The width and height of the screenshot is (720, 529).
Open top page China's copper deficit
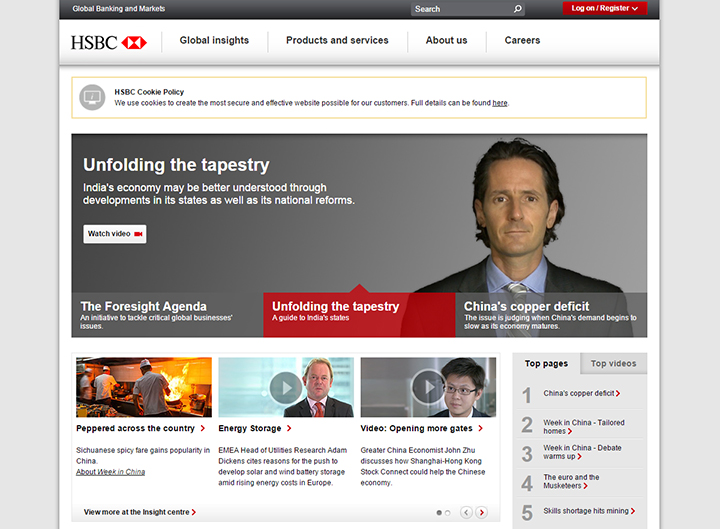(582, 394)
